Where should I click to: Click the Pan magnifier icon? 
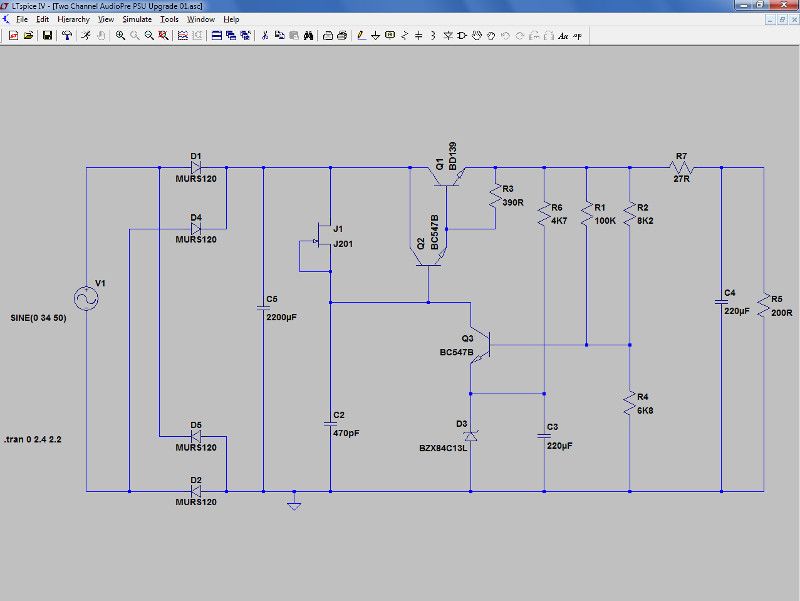coord(135,36)
